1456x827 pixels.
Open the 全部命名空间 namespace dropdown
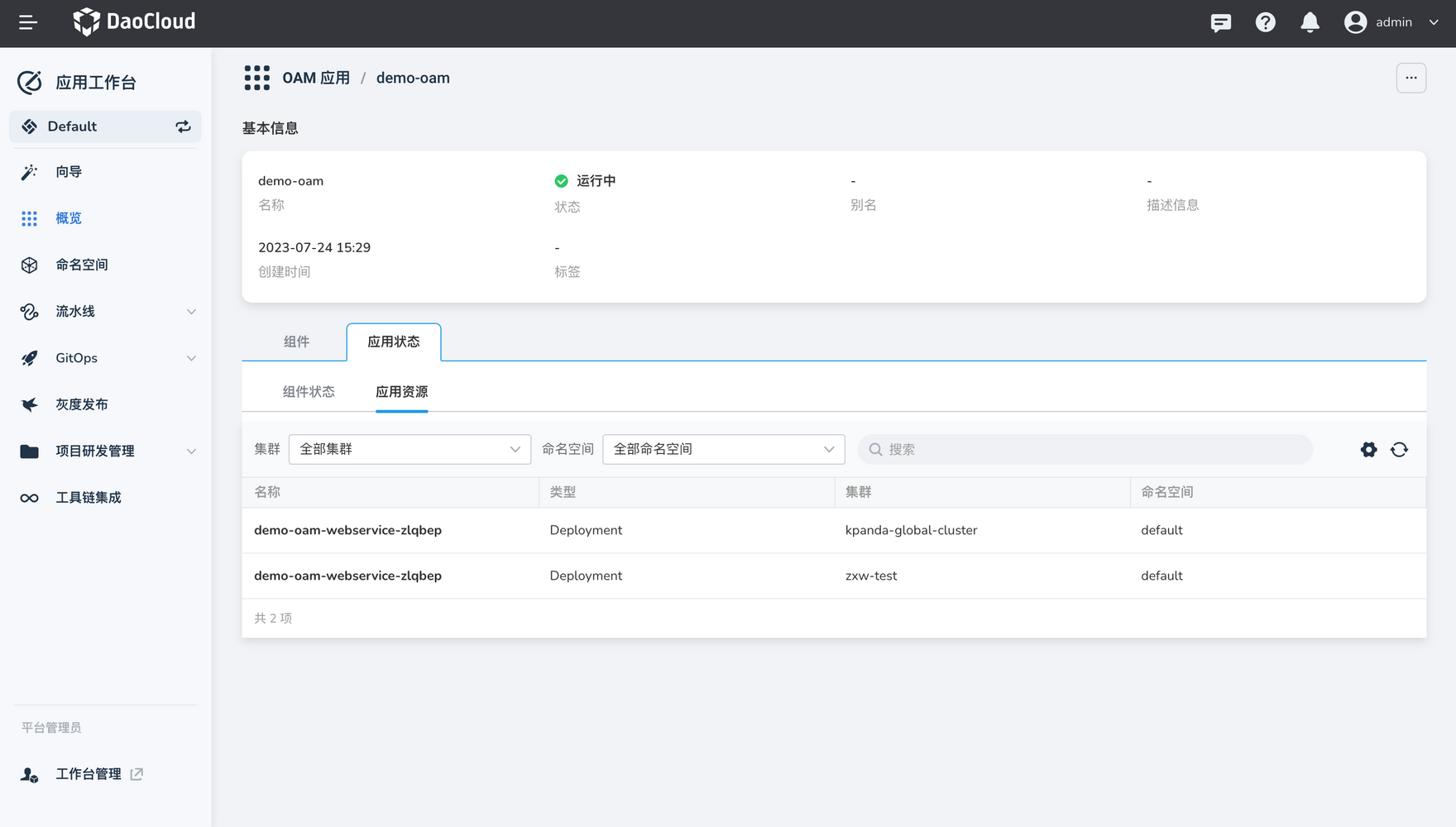click(722, 449)
